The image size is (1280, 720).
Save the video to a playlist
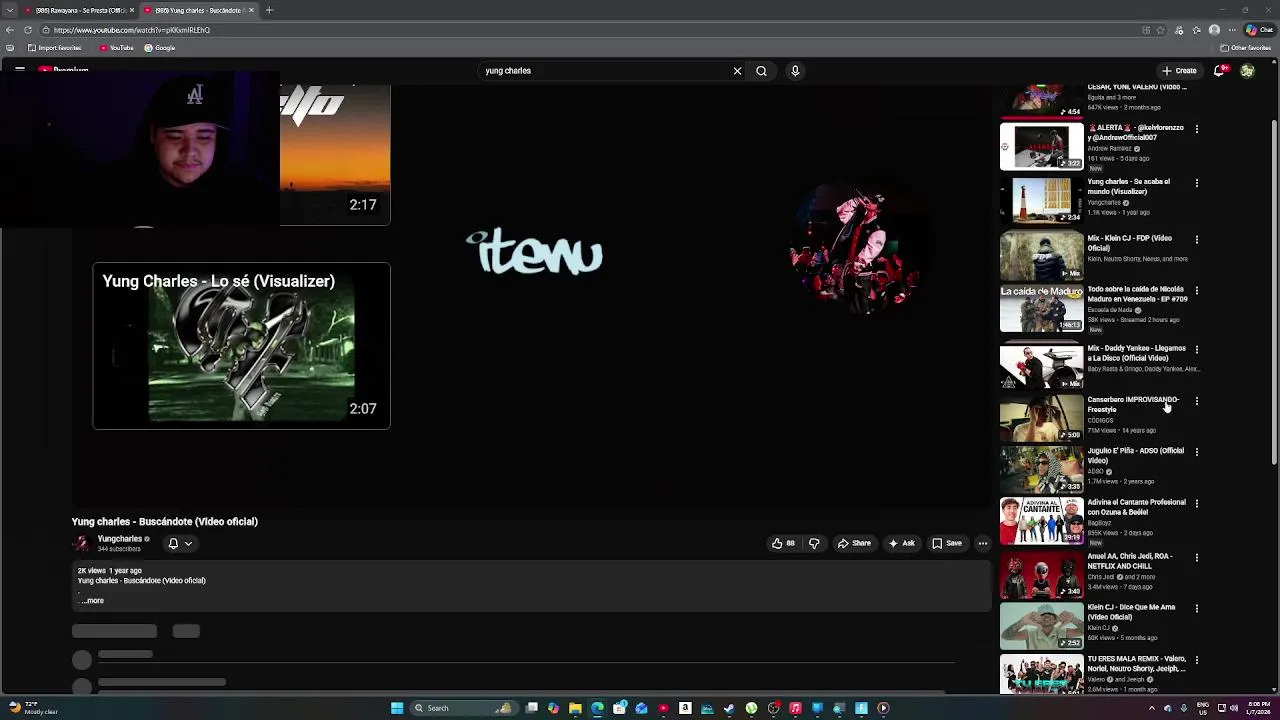coord(947,543)
